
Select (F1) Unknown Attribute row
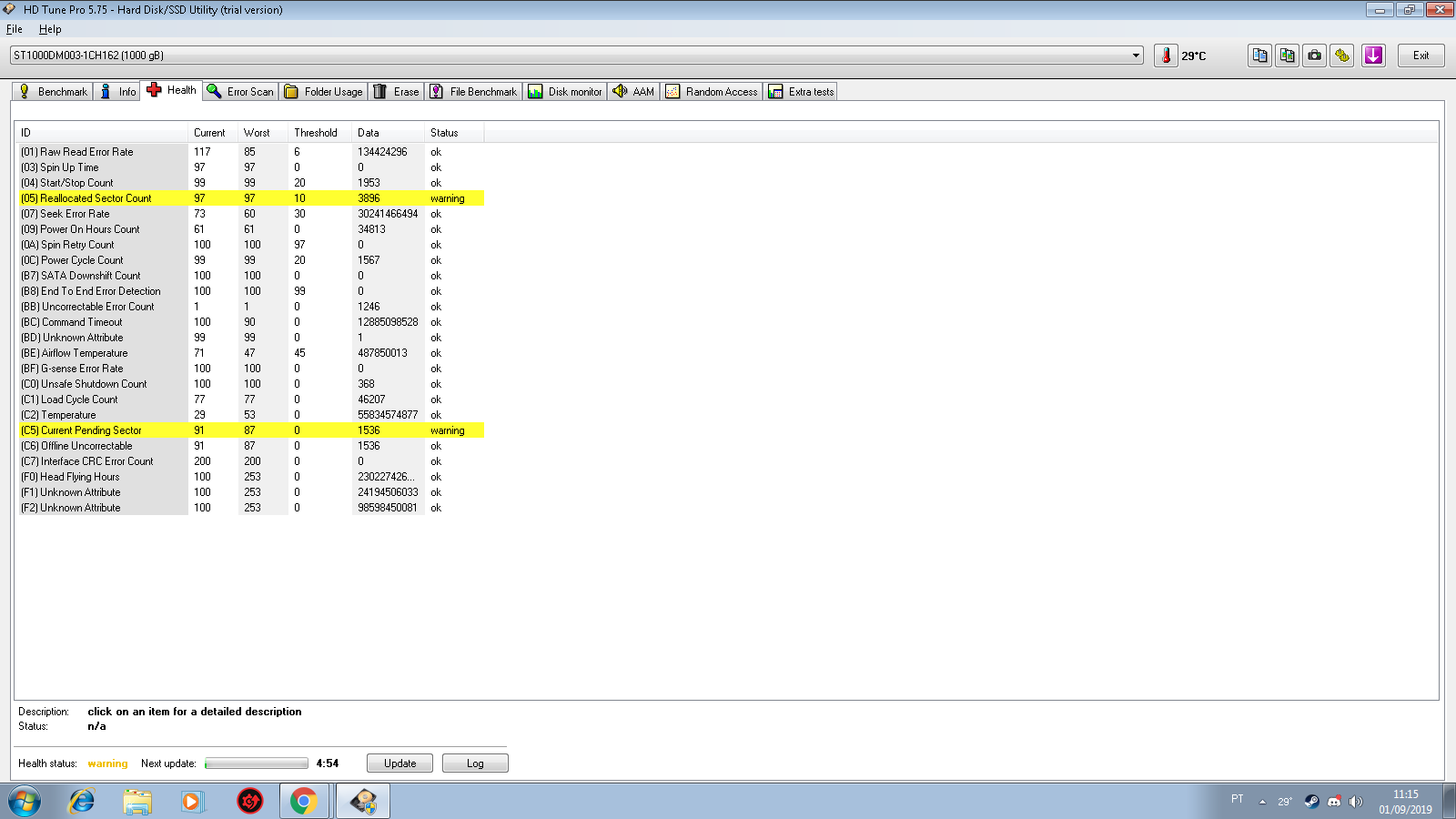tap(249, 492)
